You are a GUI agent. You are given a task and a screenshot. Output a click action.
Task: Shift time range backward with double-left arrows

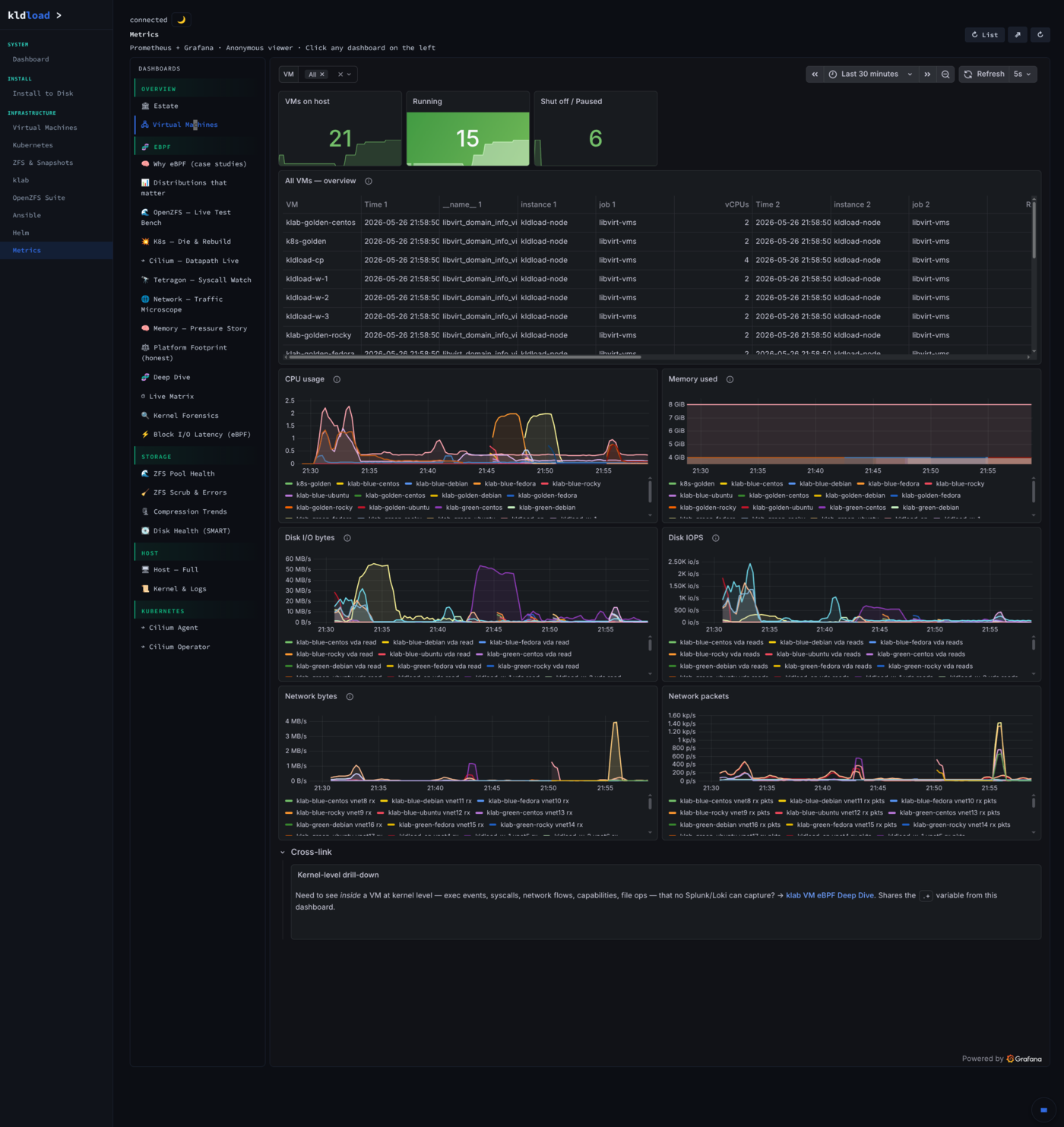[815, 74]
